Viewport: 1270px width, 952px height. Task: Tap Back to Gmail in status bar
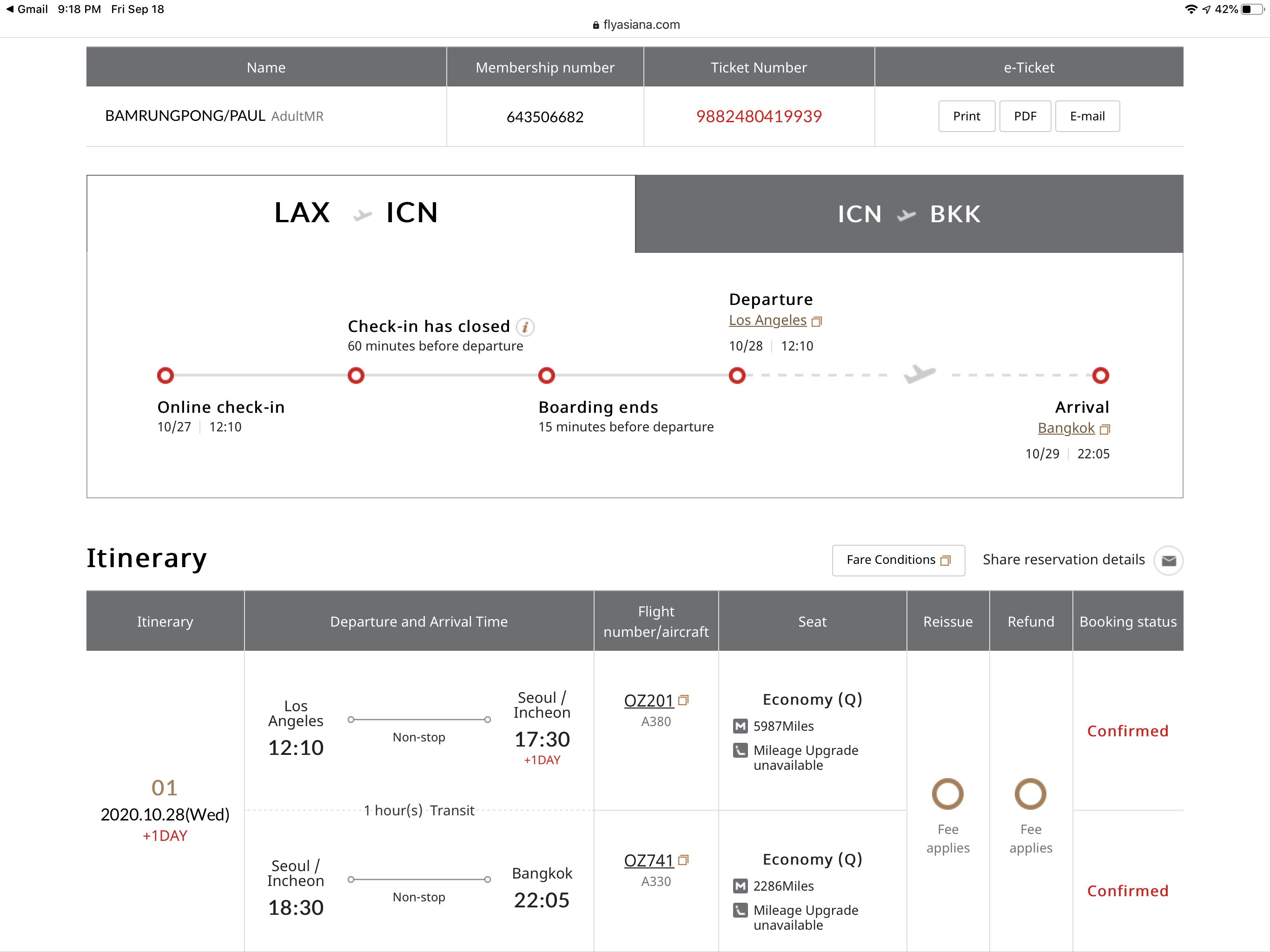pos(26,9)
